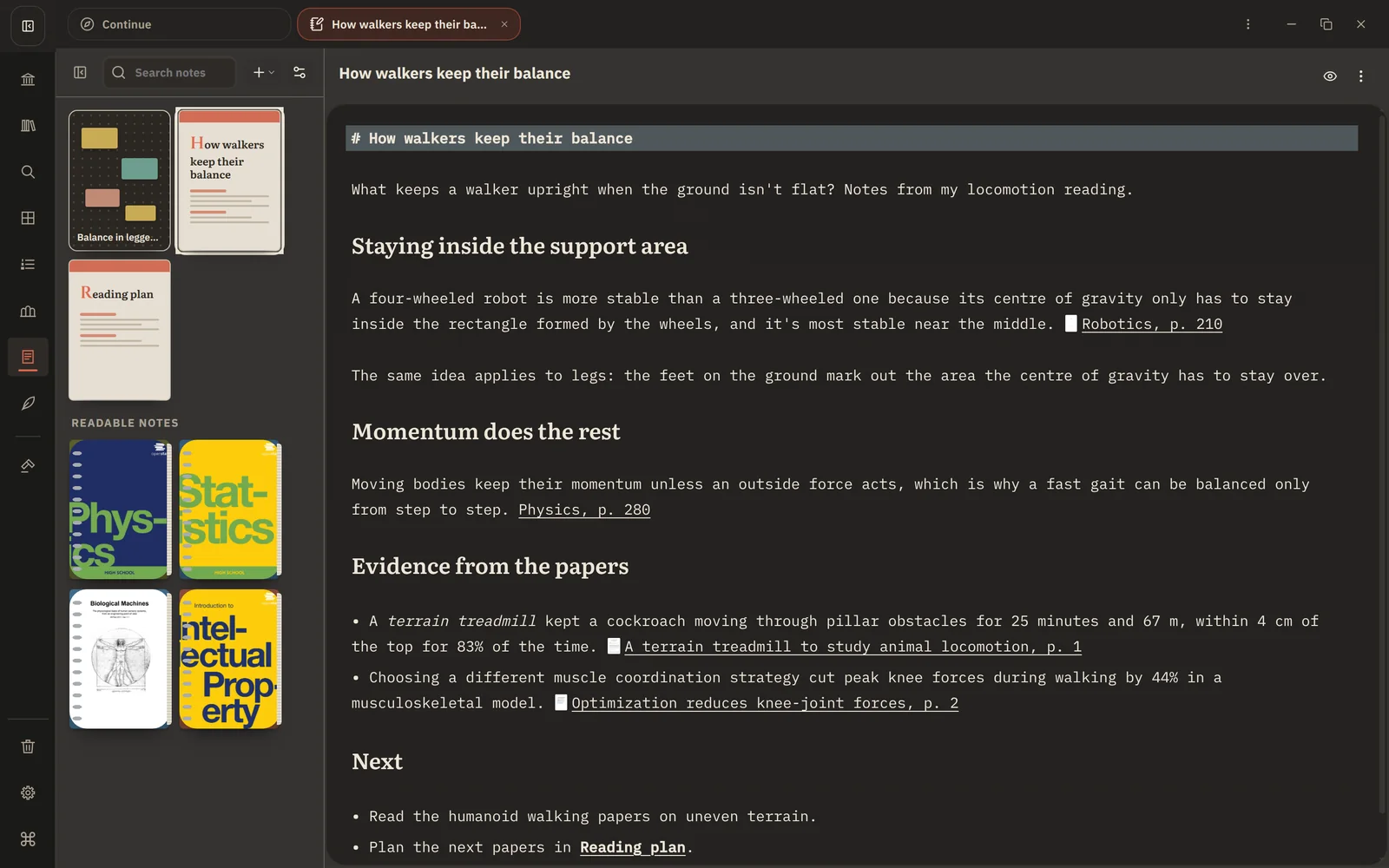Select the highlighted notes icon in left rail
1389x868 pixels.
point(28,357)
